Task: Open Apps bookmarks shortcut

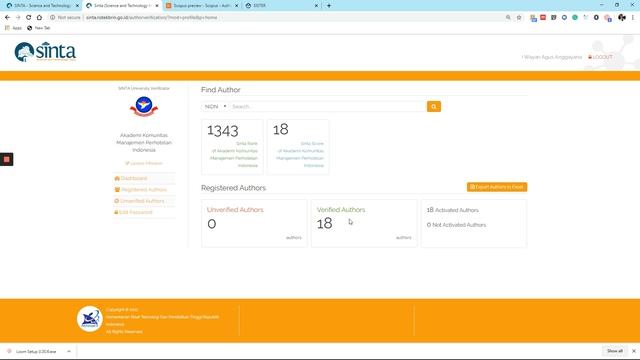Action: 13,28
